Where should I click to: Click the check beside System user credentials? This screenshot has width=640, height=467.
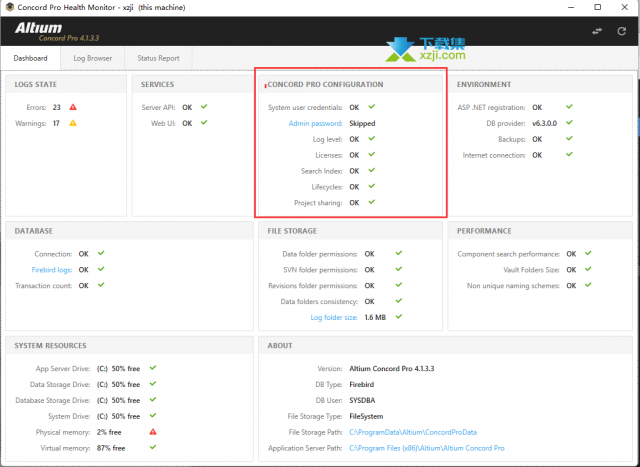[371, 107]
